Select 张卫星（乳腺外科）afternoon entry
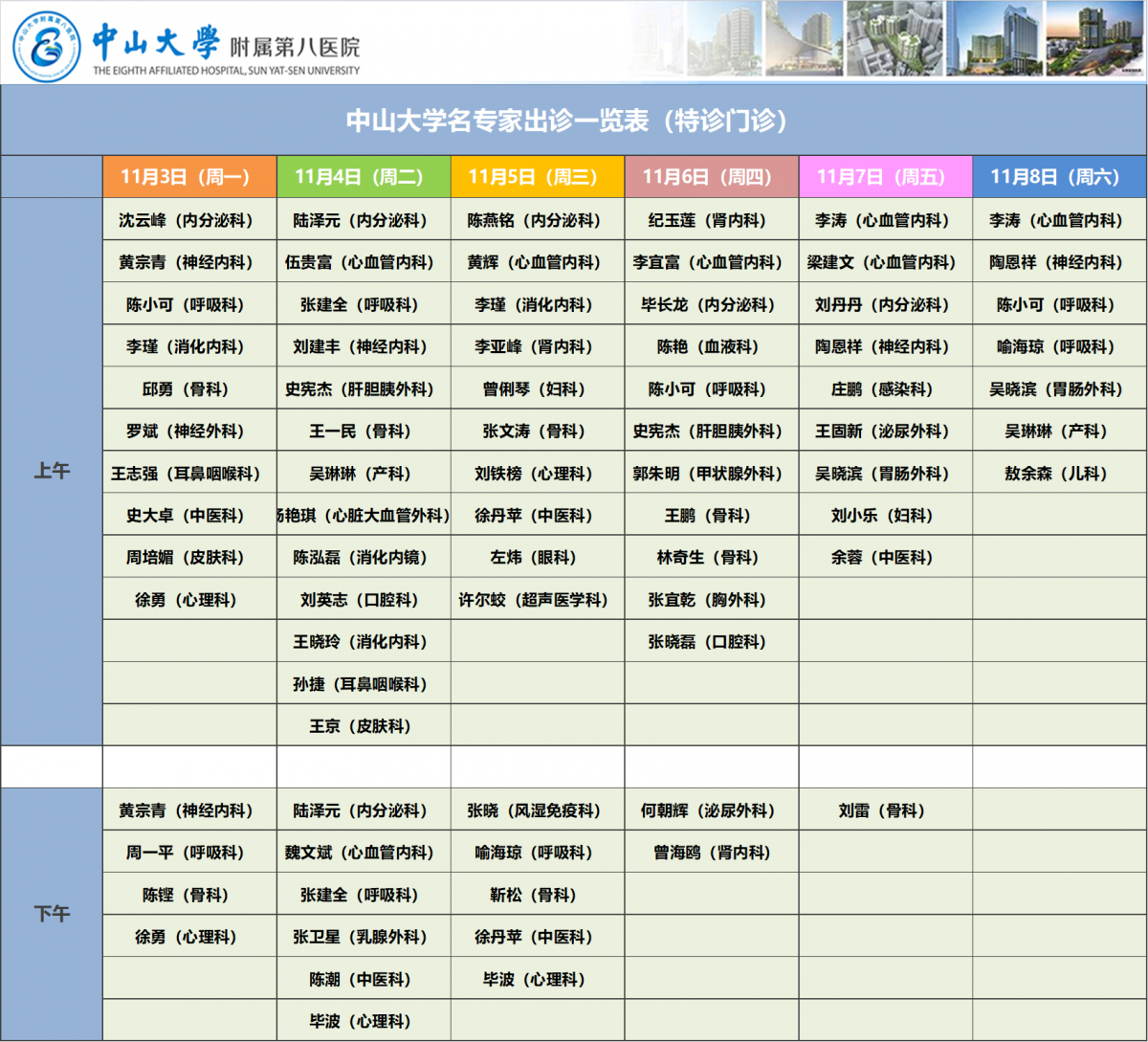The image size is (1148, 1042). (363, 937)
